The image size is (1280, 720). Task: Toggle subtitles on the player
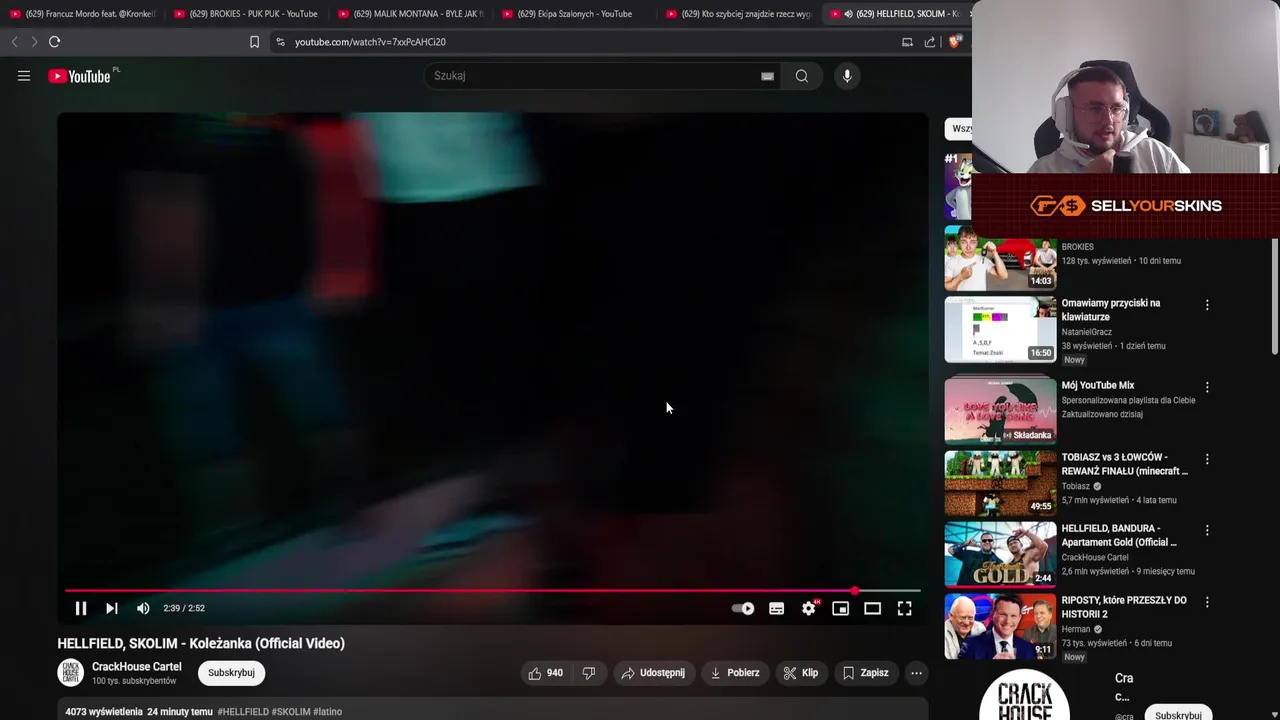click(x=776, y=608)
